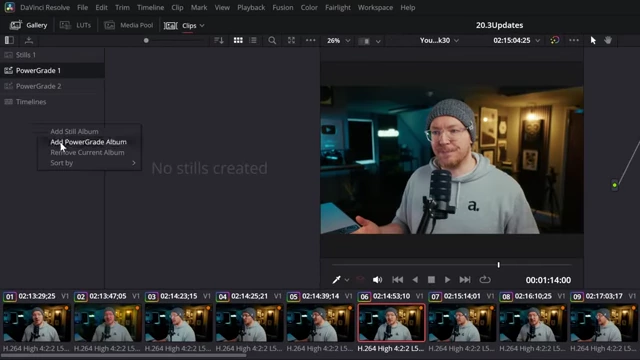Select the Stills 1 album
The image size is (640, 360).
[52, 55]
